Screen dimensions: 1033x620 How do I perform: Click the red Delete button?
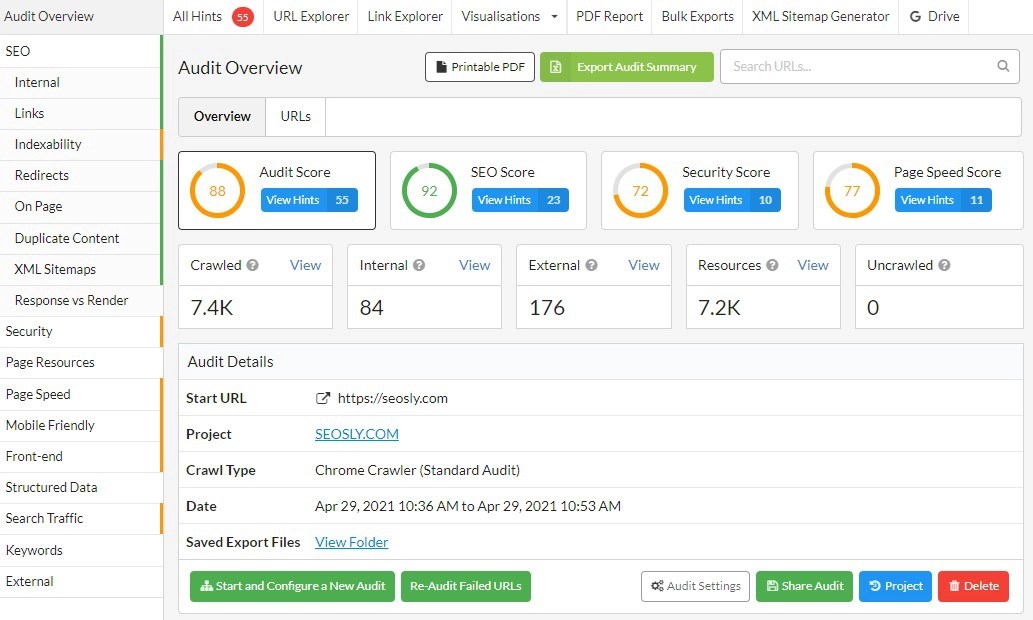(x=974, y=586)
